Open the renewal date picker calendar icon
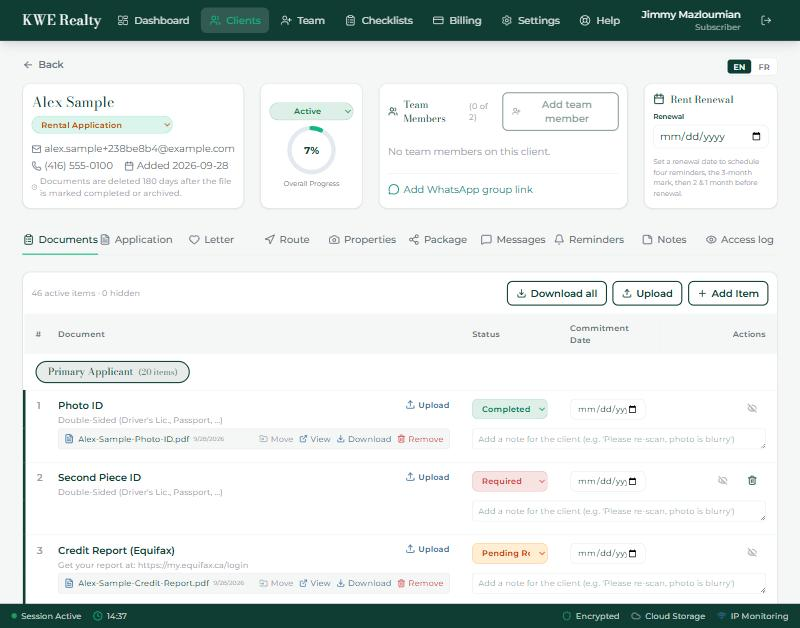Image resolution: width=800 pixels, height=628 pixels. [x=756, y=136]
